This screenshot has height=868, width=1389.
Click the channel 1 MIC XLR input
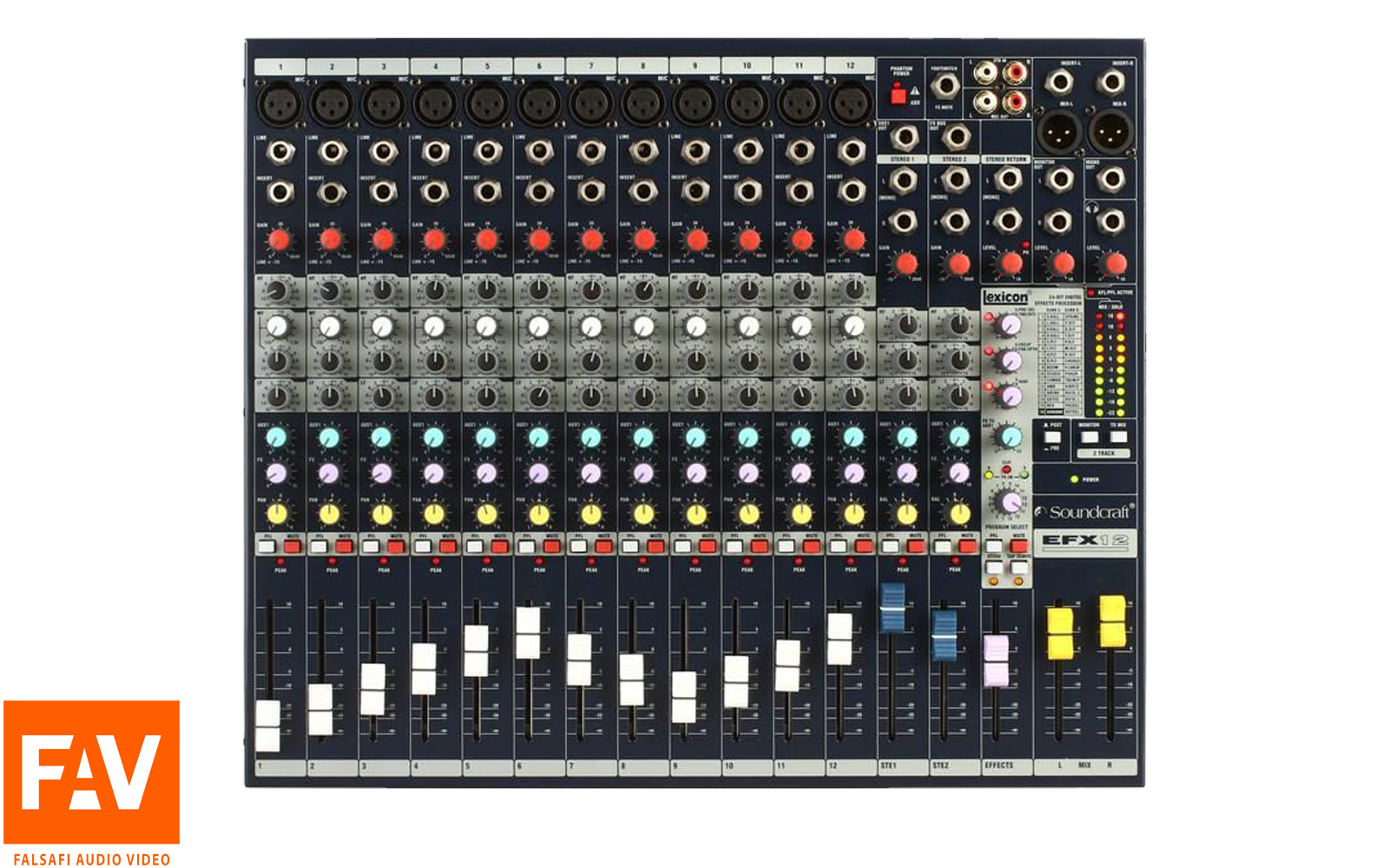(x=279, y=106)
